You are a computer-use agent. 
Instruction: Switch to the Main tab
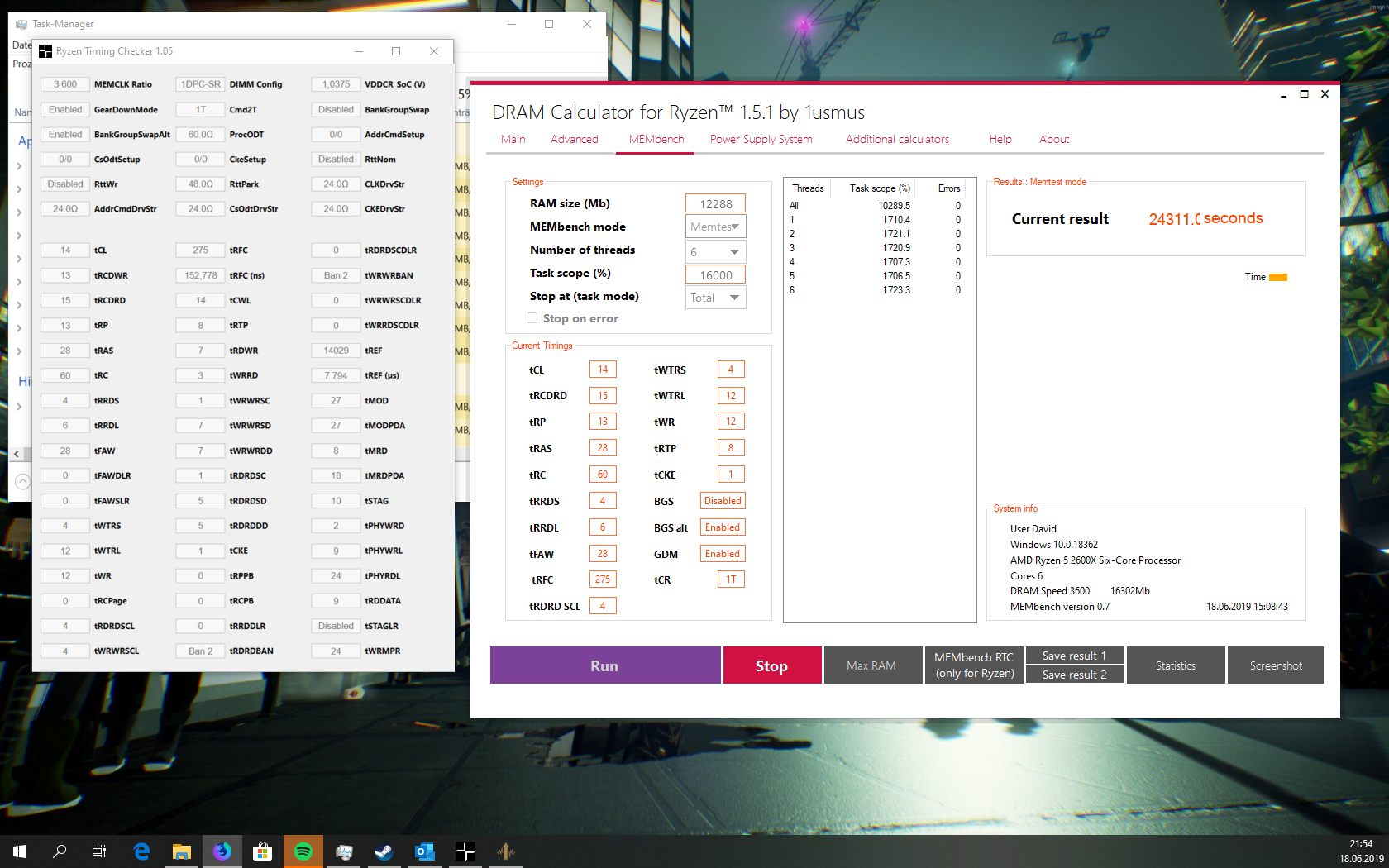pos(513,139)
